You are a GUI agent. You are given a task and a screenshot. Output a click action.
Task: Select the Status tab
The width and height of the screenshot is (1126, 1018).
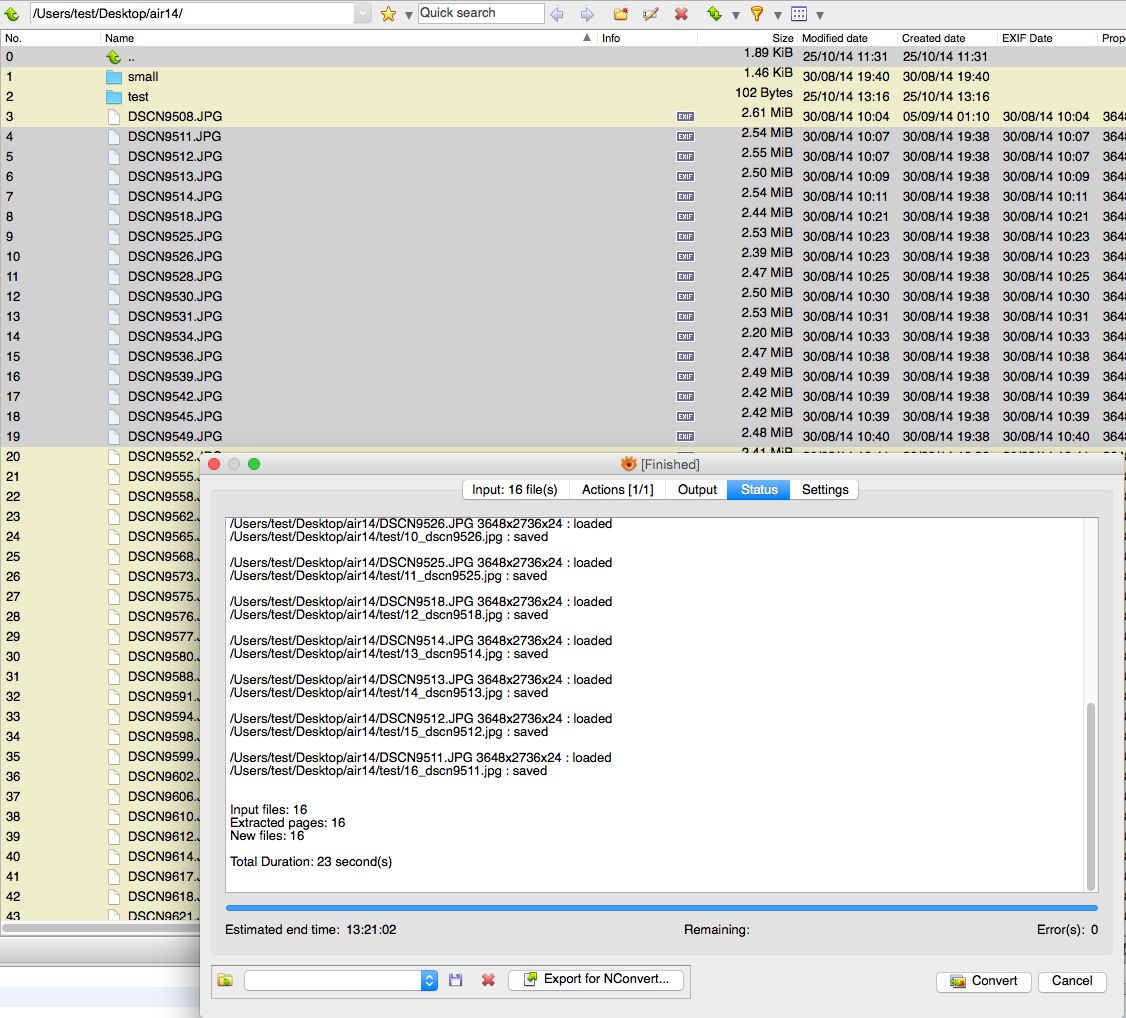coord(759,490)
